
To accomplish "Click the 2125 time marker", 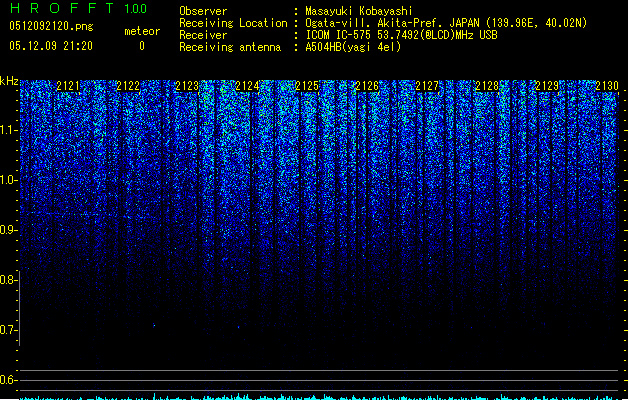I will pos(307,86).
